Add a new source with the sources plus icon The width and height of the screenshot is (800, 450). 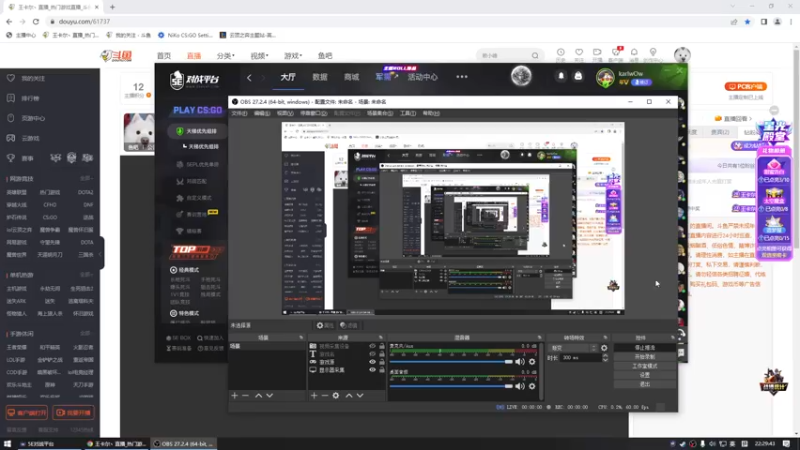coord(314,395)
